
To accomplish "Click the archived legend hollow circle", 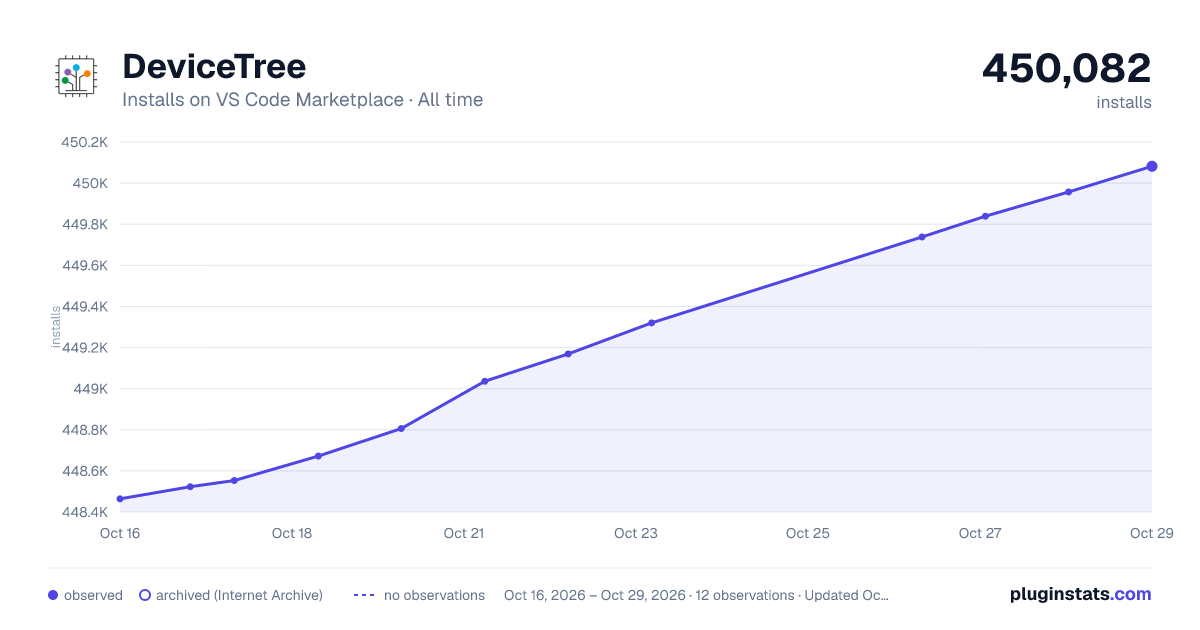I will (x=145, y=595).
